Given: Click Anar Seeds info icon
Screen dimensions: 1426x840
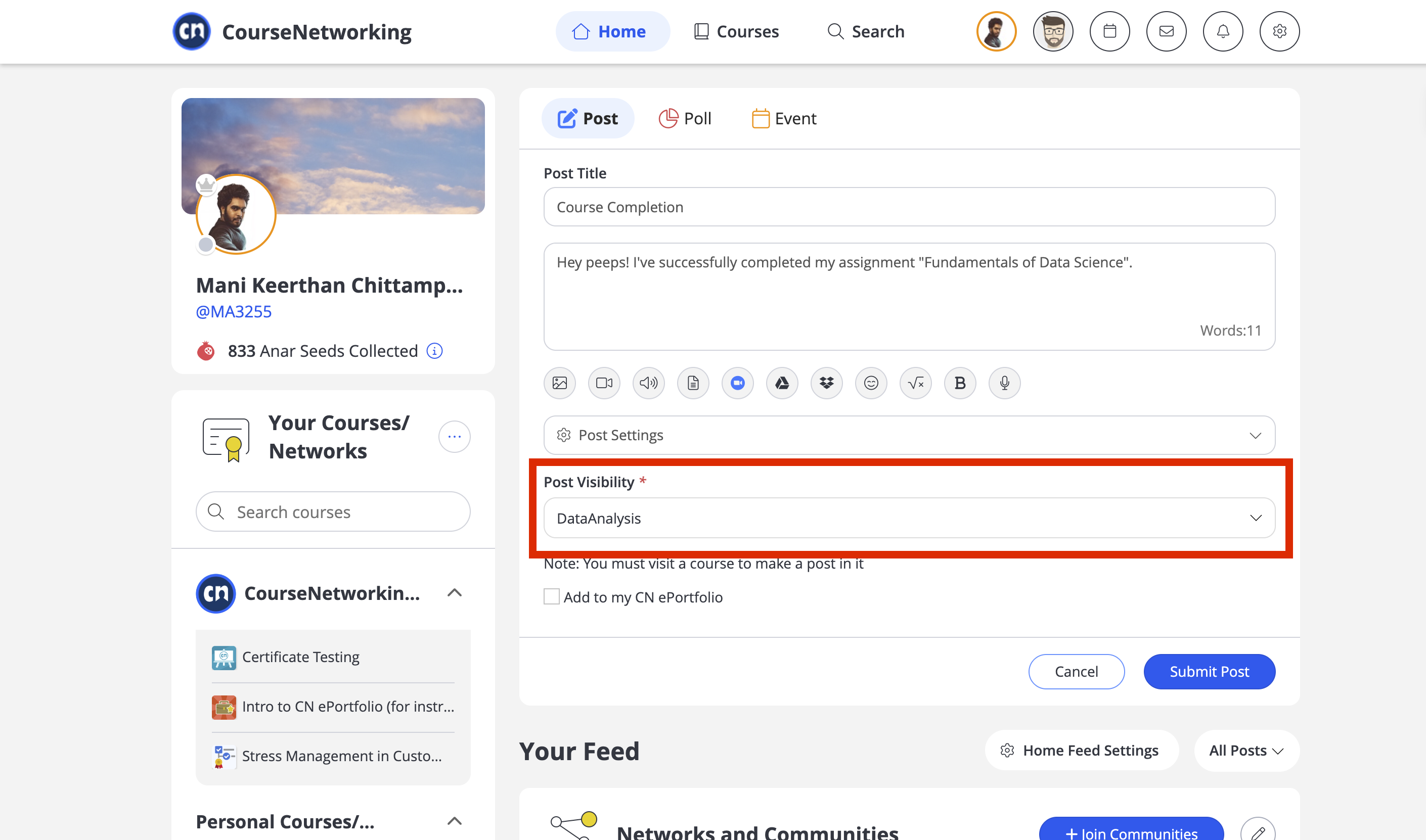Looking at the screenshot, I should [434, 351].
